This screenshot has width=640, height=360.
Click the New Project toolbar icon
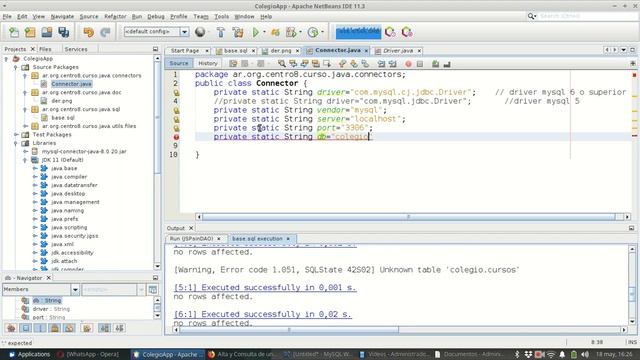tap(30, 32)
